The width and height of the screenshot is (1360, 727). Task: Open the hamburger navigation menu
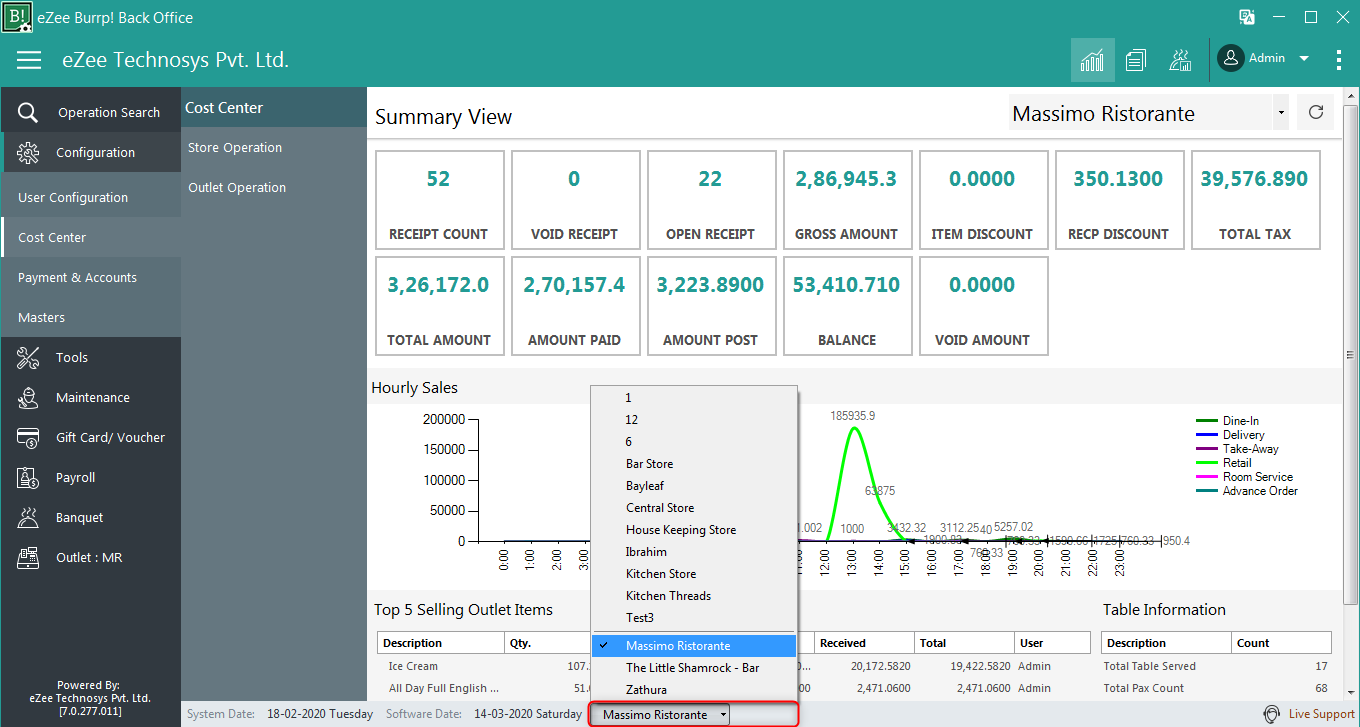coord(29,60)
